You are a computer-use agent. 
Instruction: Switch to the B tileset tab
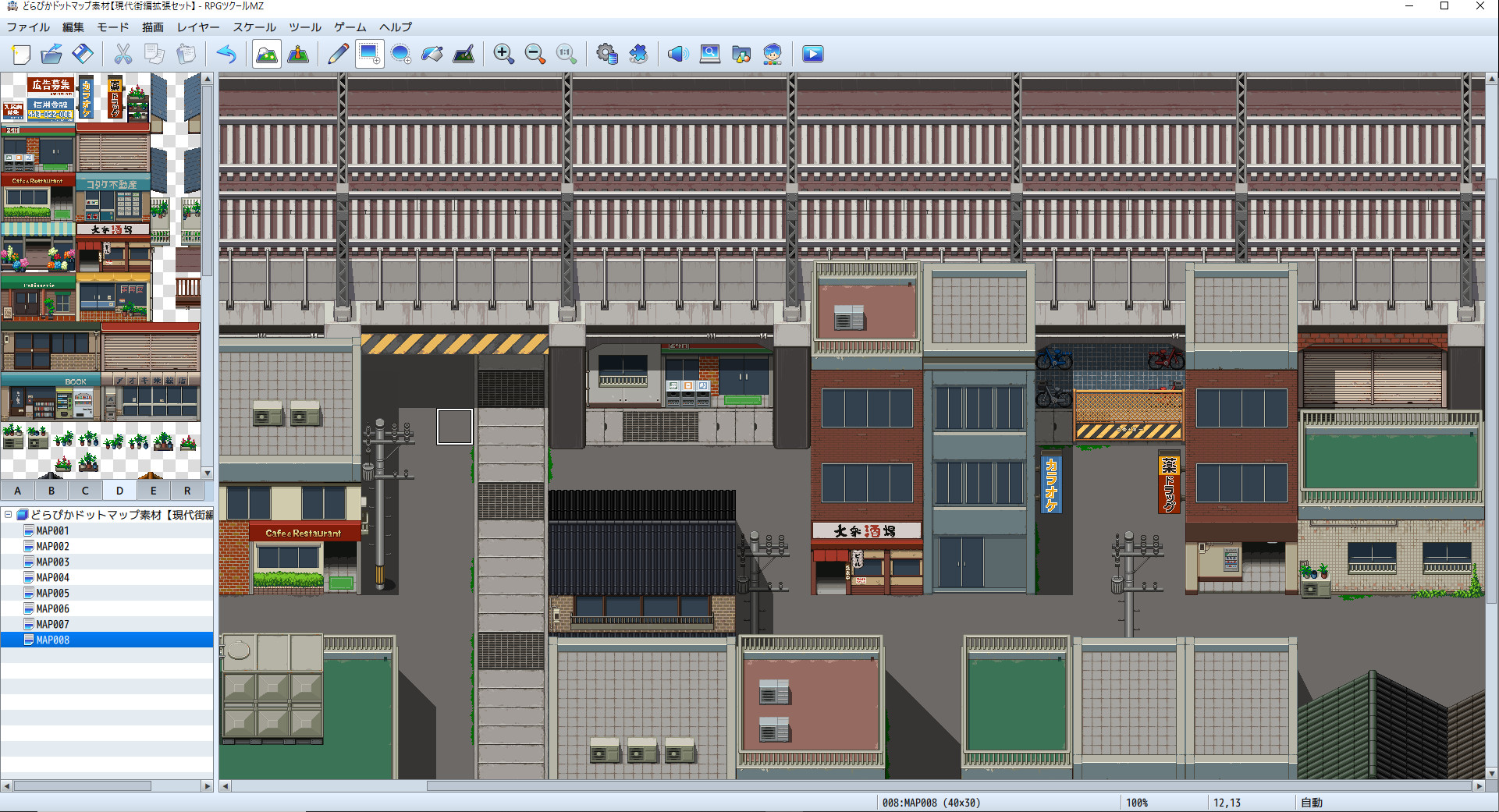click(x=51, y=490)
